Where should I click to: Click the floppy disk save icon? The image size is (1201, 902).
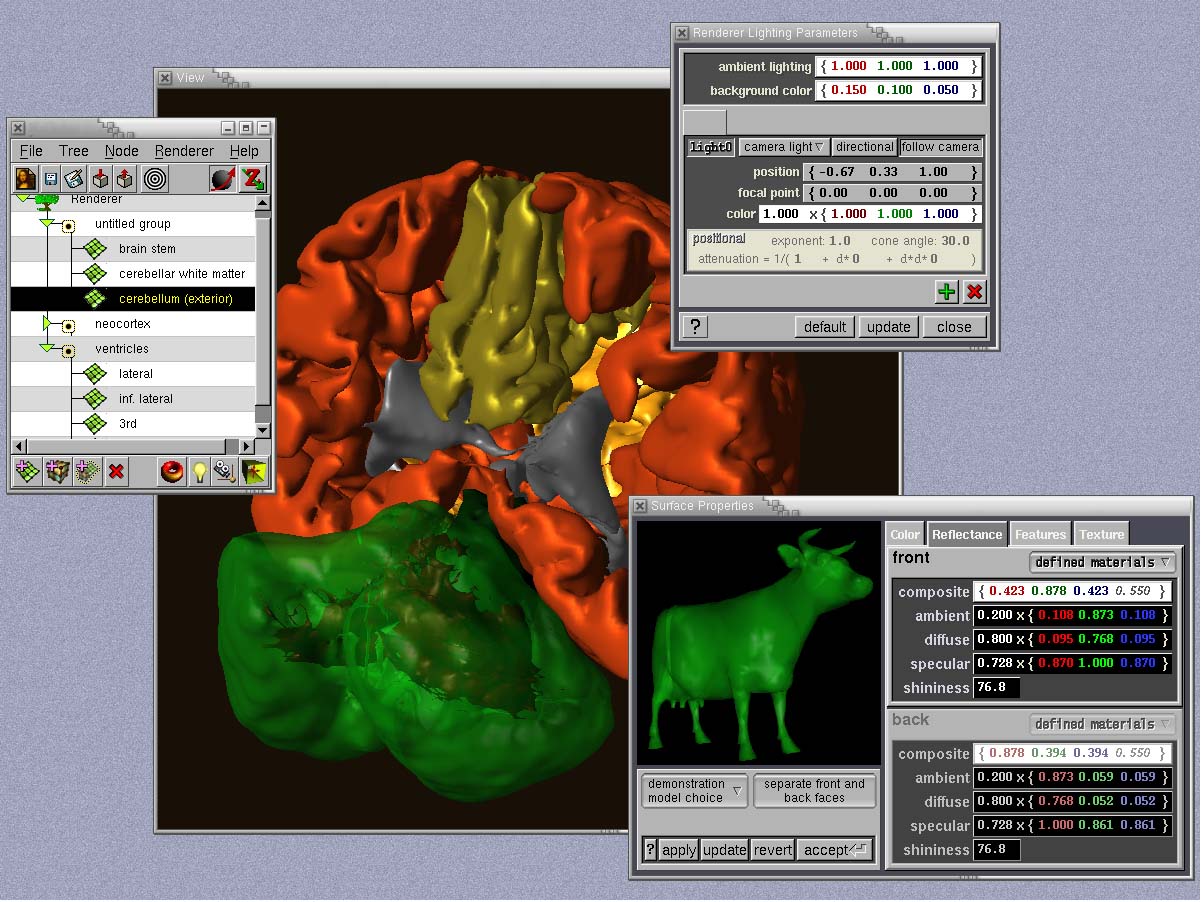click(x=50, y=179)
